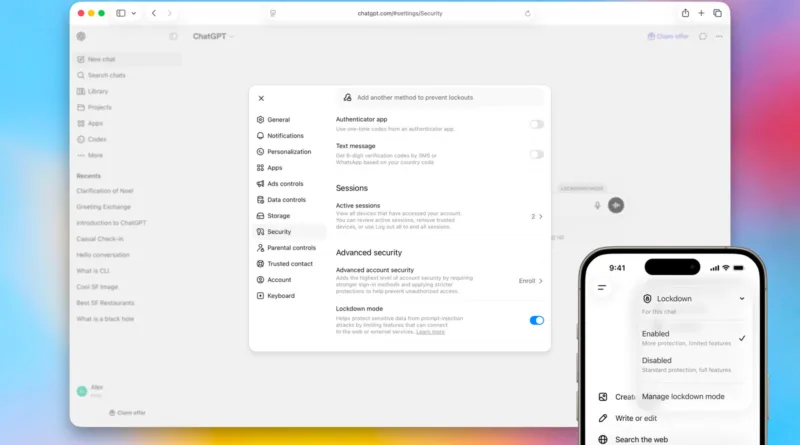Click Claim offer at sidebar bottom
800x445 pixels.
tap(128, 412)
